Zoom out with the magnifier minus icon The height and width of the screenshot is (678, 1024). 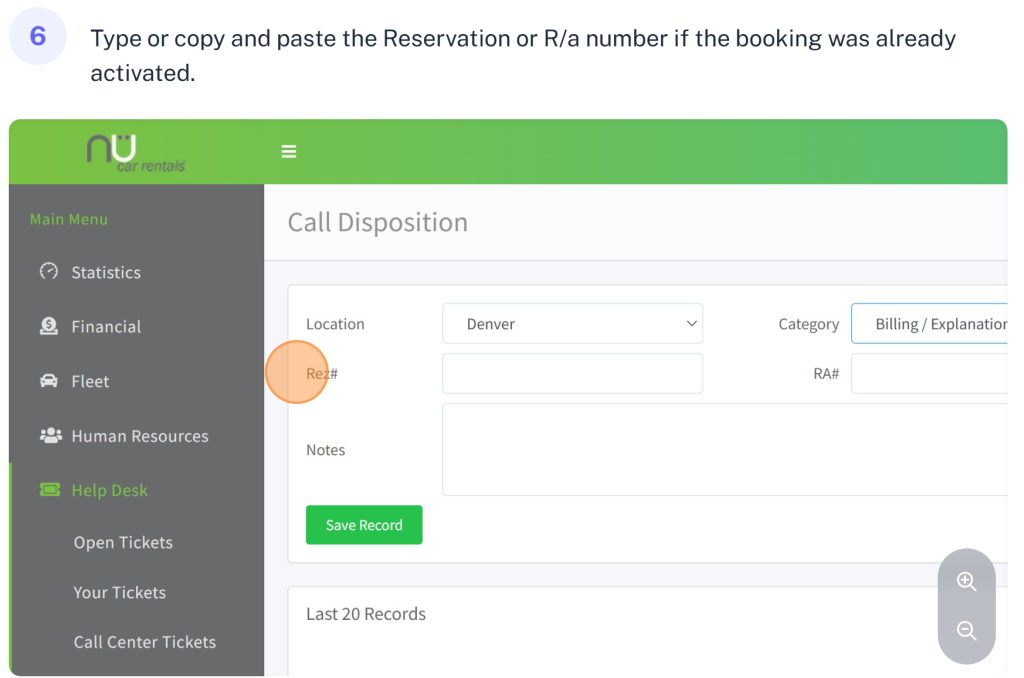click(966, 631)
